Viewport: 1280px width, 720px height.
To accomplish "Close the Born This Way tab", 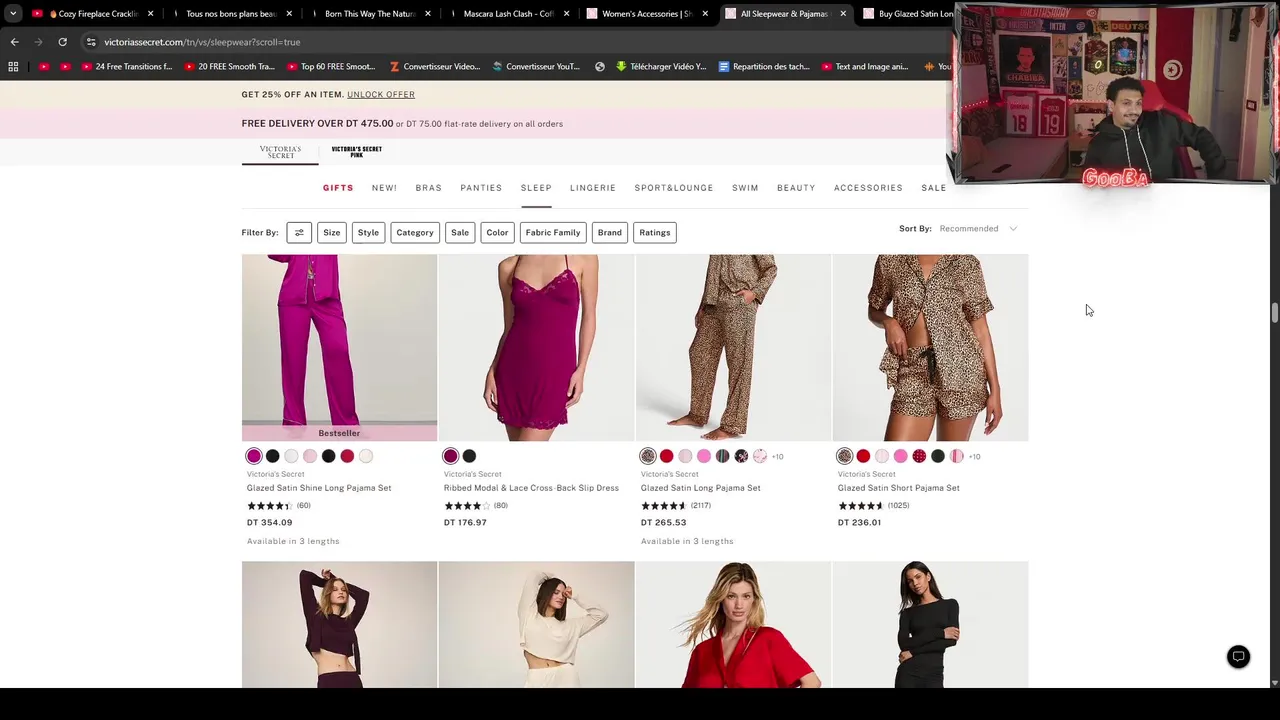I will click(427, 14).
